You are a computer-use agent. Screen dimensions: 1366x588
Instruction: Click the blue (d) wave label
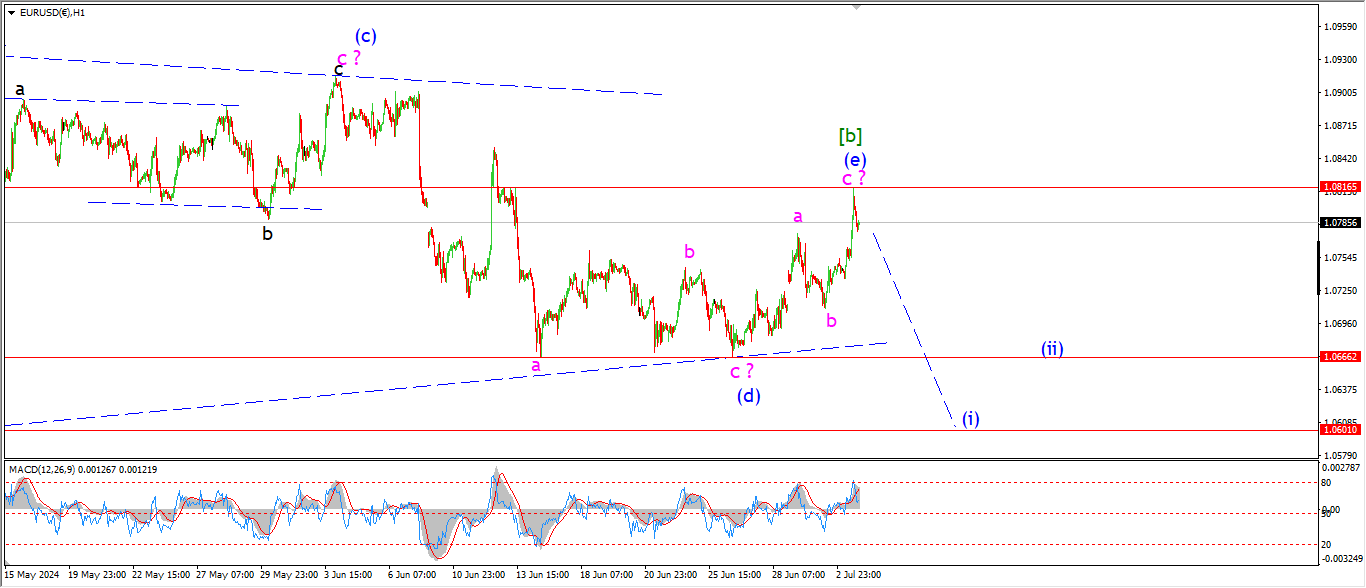[748, 395]
